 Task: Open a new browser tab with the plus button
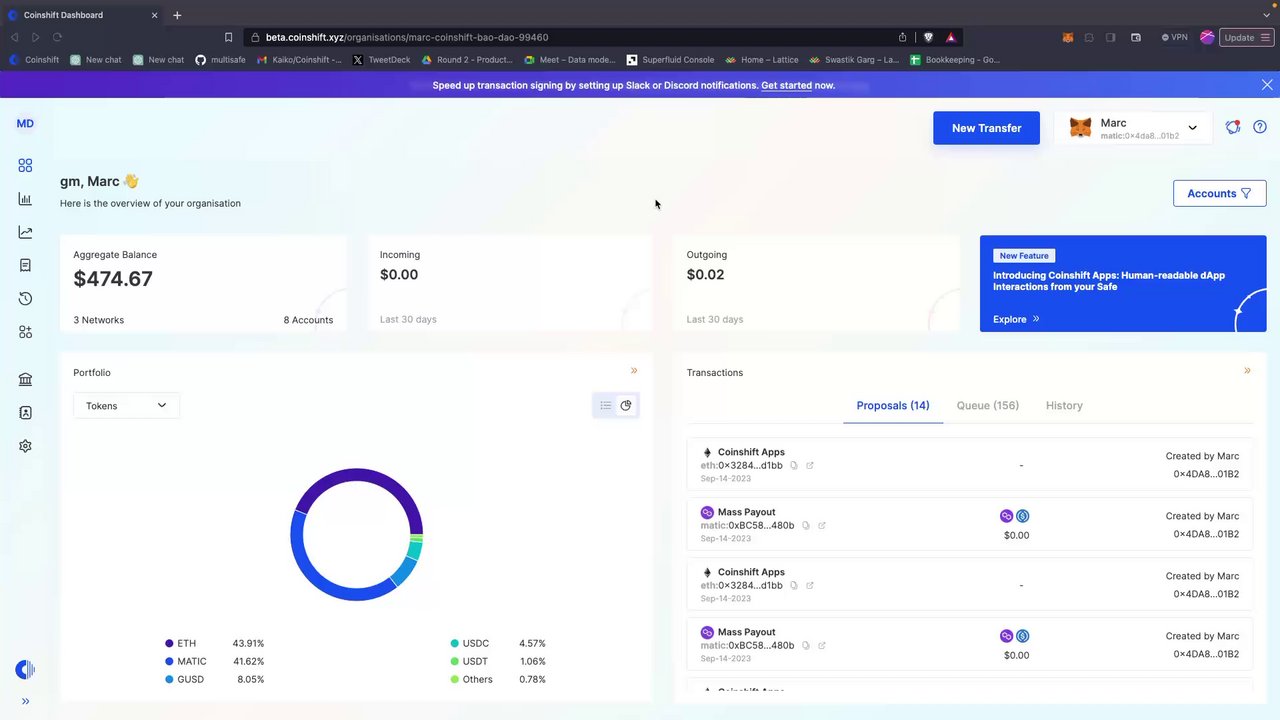[x=177, y=15]
